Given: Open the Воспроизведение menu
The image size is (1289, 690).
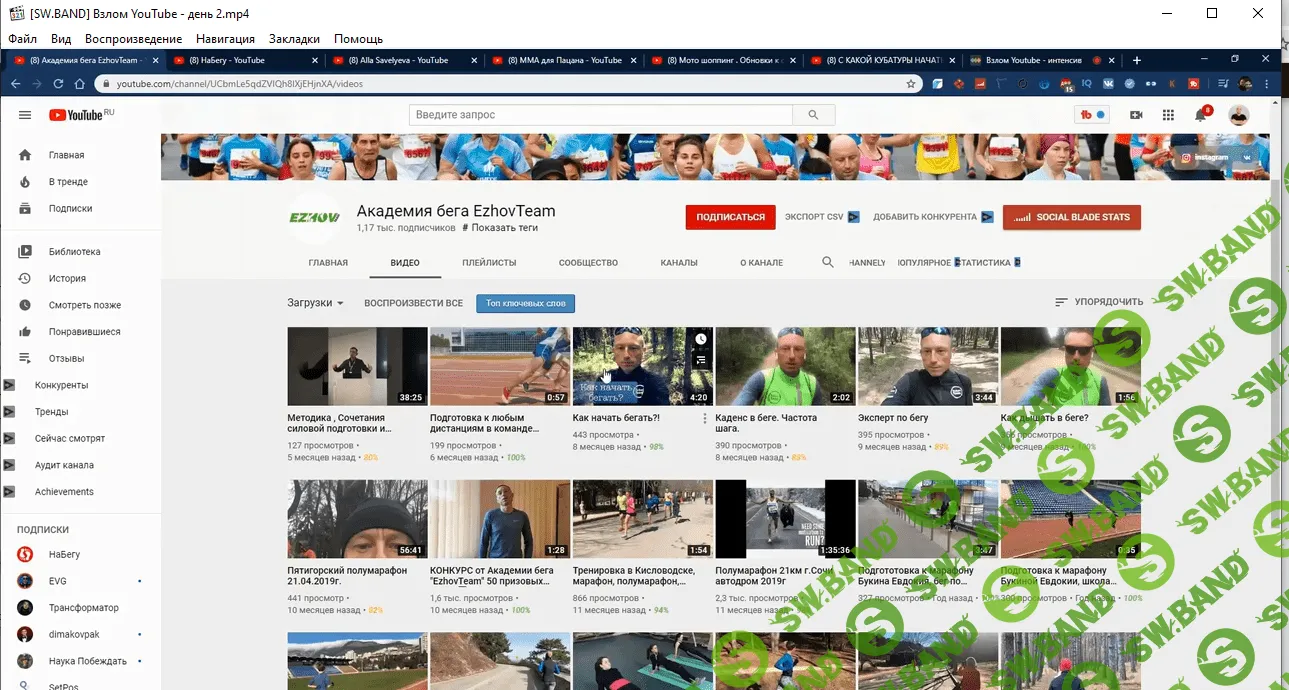Looking at the screenshot, I should [133, 39].
